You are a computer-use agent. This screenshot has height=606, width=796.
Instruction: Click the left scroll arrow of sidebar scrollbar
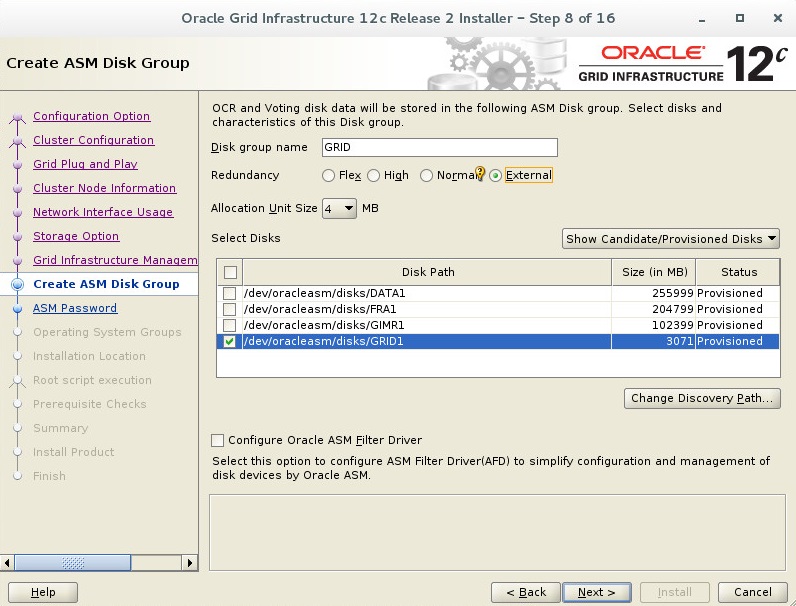[x=7, y=562]
